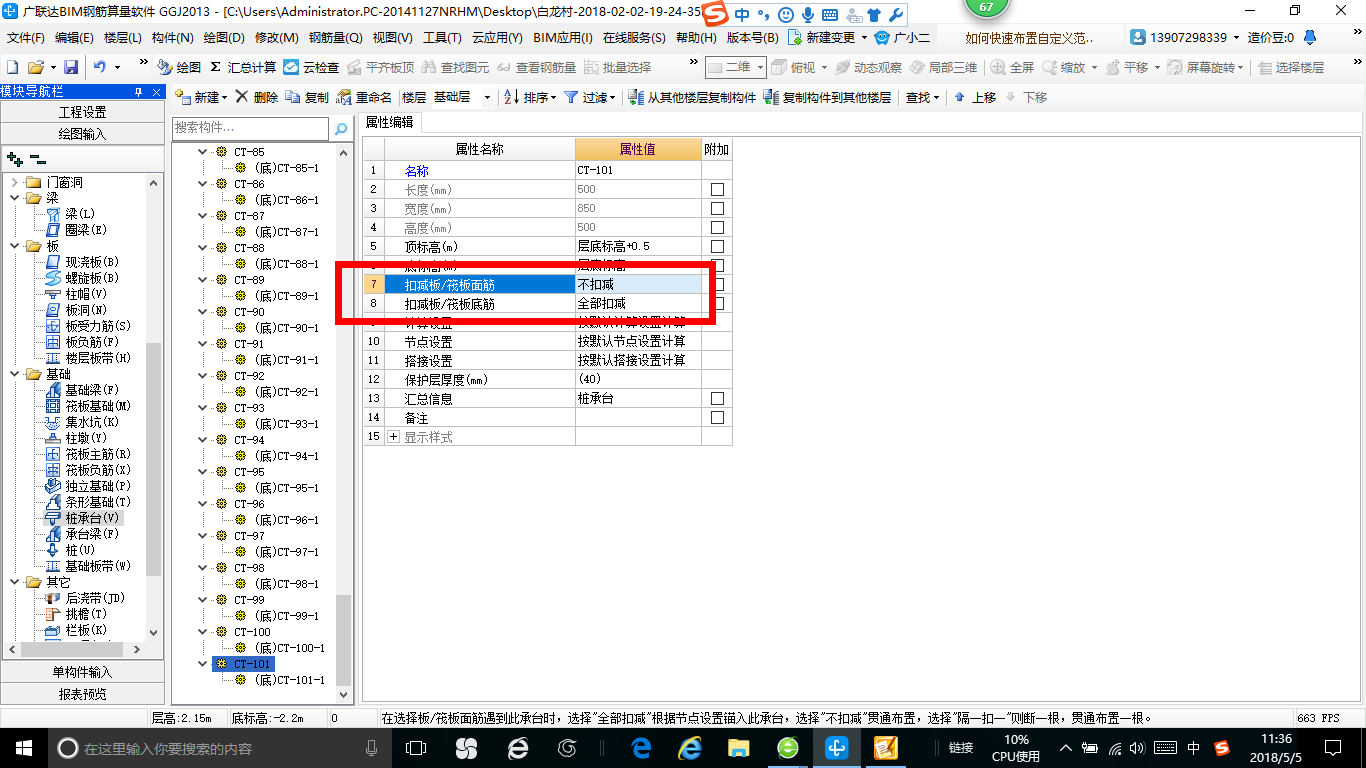
Task: Save the project with the floppy disk icon
Action: coord(71,67)
